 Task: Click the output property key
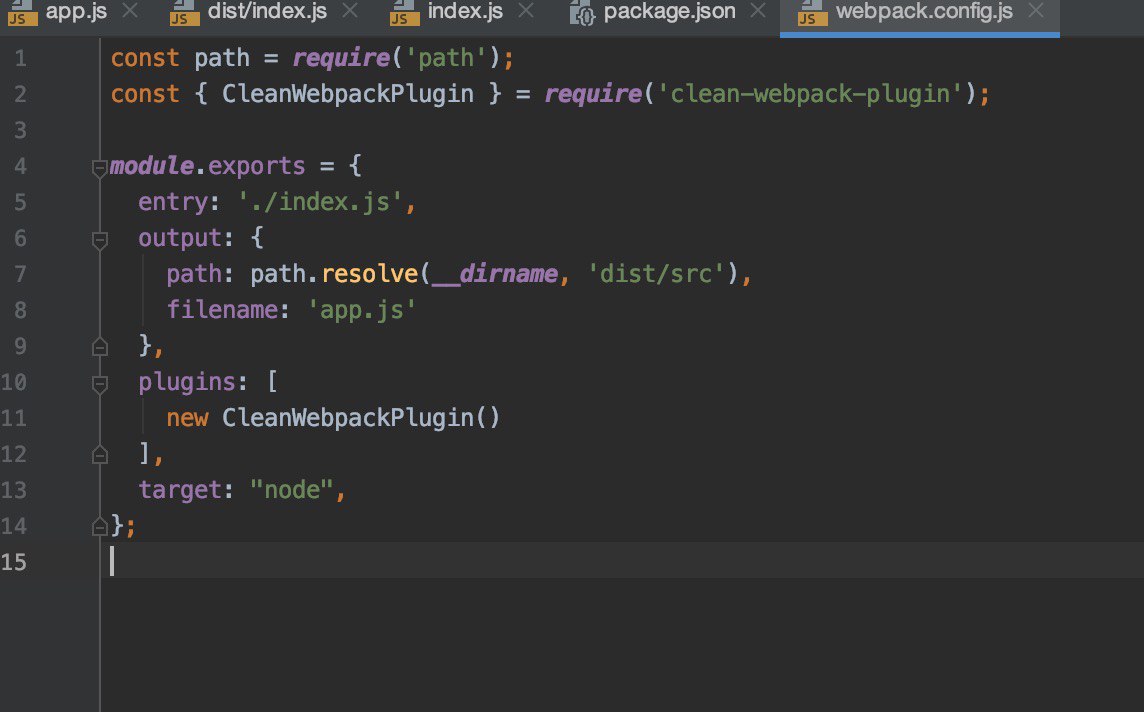[180, 238]
